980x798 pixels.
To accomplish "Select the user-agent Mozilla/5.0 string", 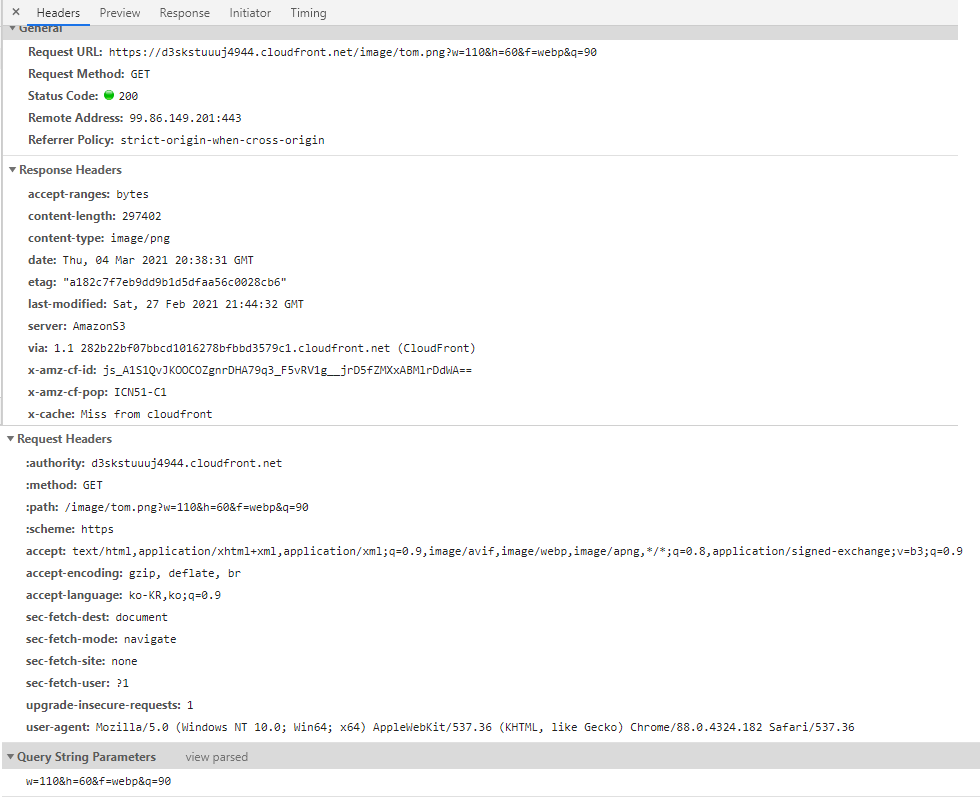I will coord(475,727).
